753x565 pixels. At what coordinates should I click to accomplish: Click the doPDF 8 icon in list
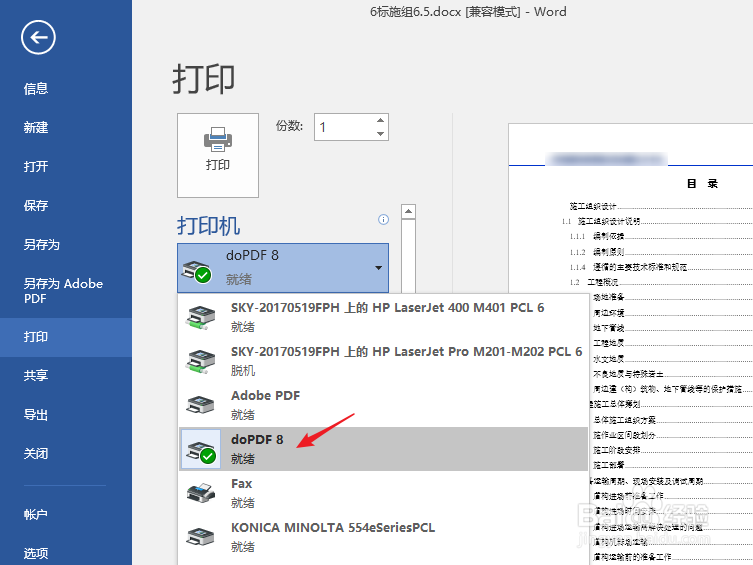coord(201,450)
